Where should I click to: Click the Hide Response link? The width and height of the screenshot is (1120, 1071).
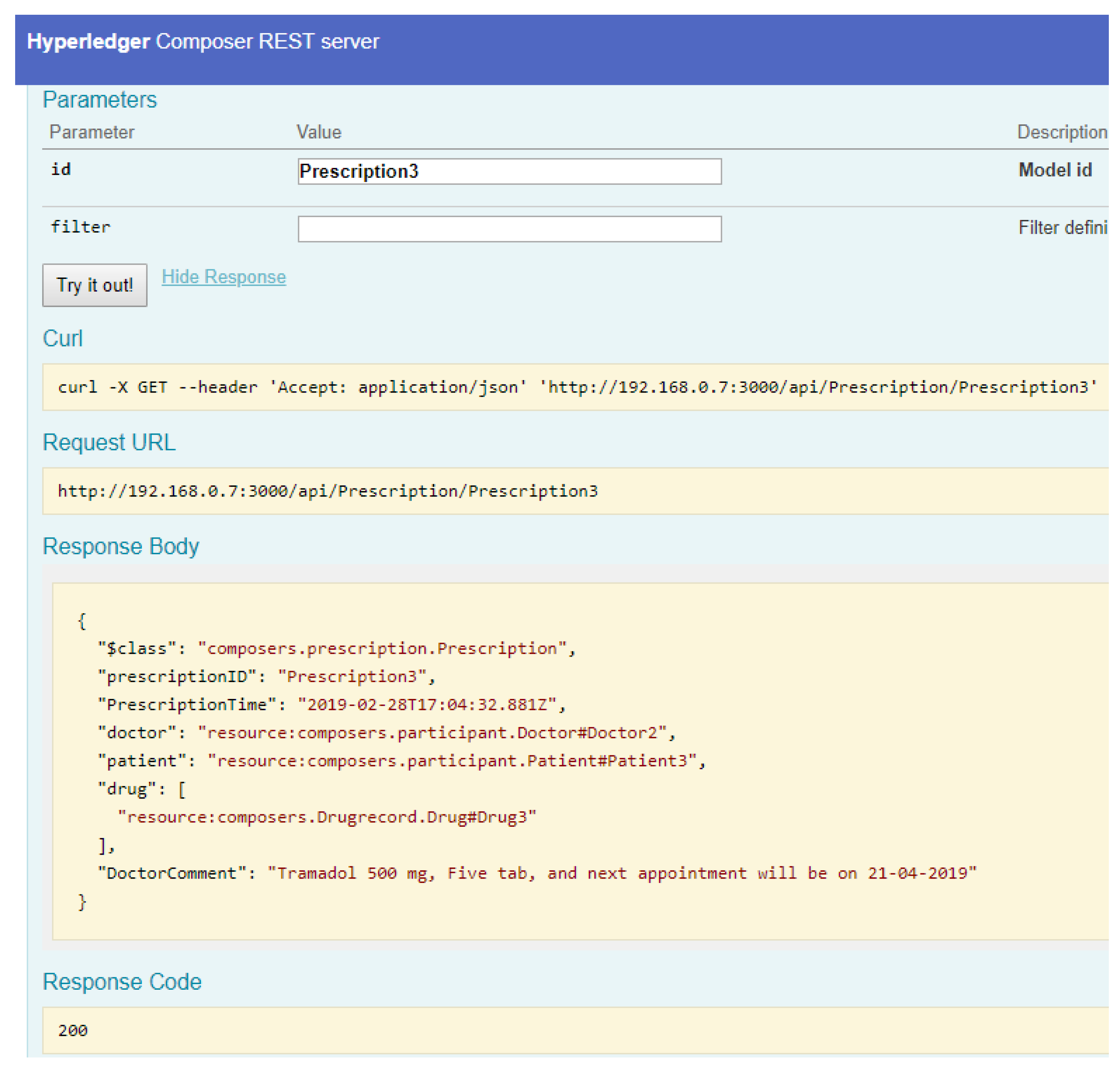[224, 277]
